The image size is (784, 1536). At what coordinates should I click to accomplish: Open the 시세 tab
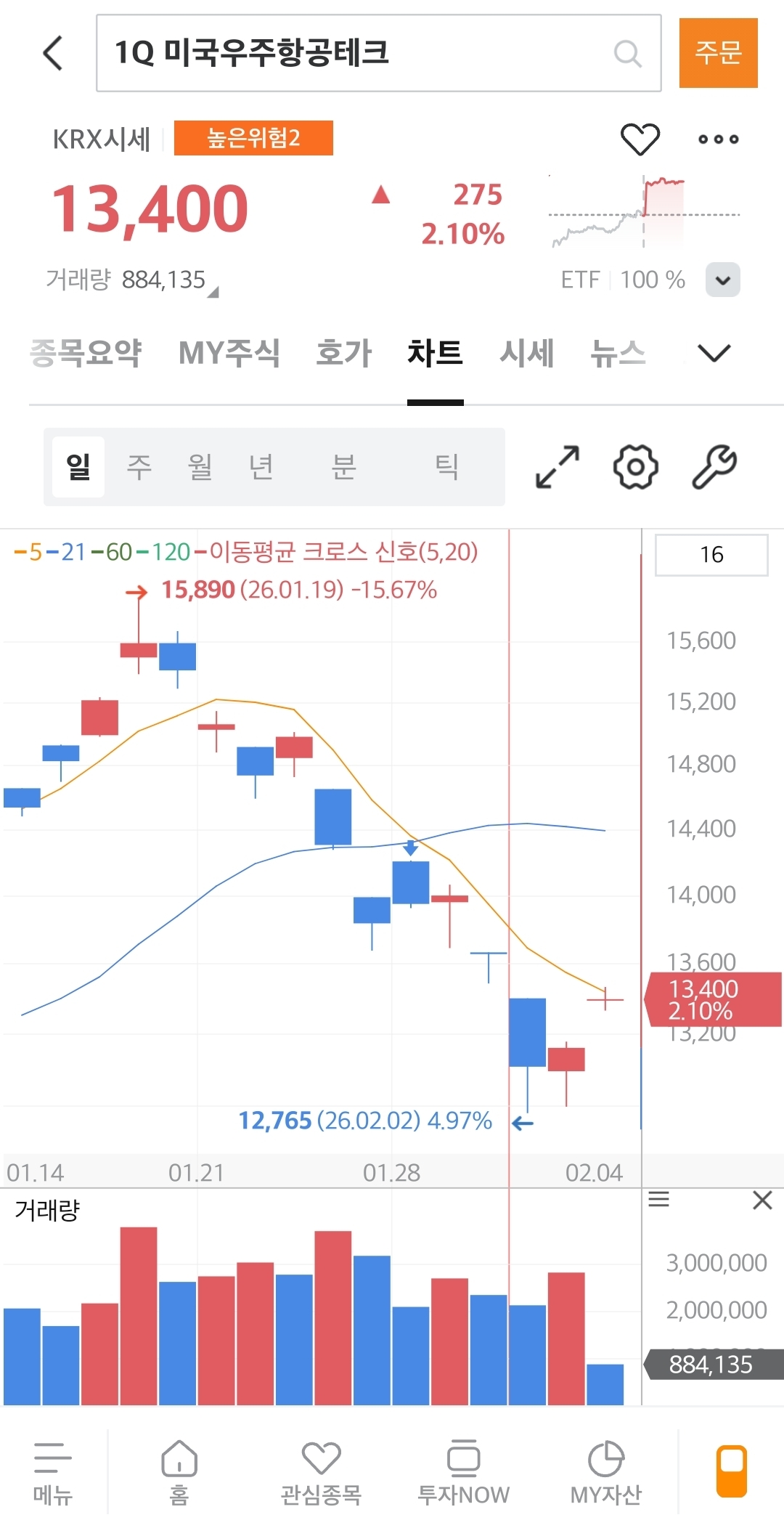(x=526, y=353)
